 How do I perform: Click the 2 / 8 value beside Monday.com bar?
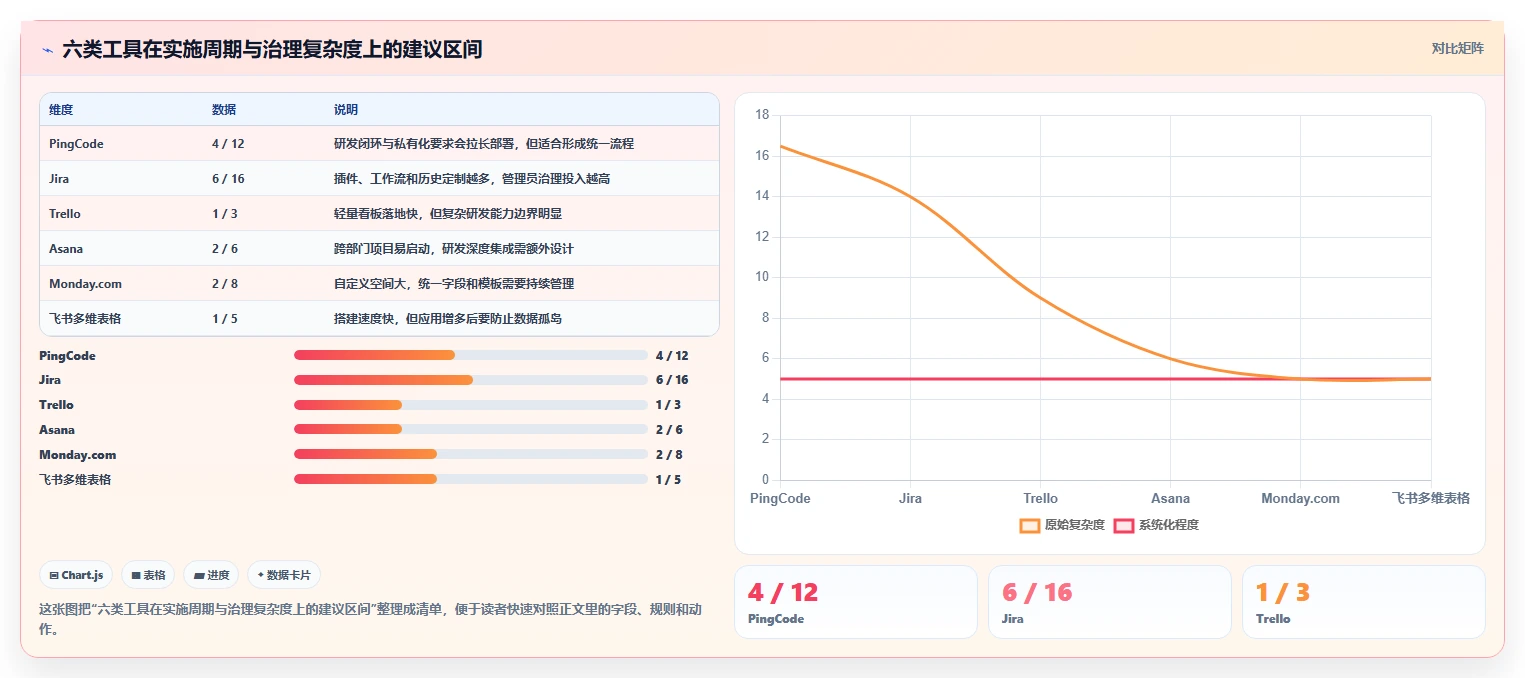pyautogui.click(x=669, y=454)
